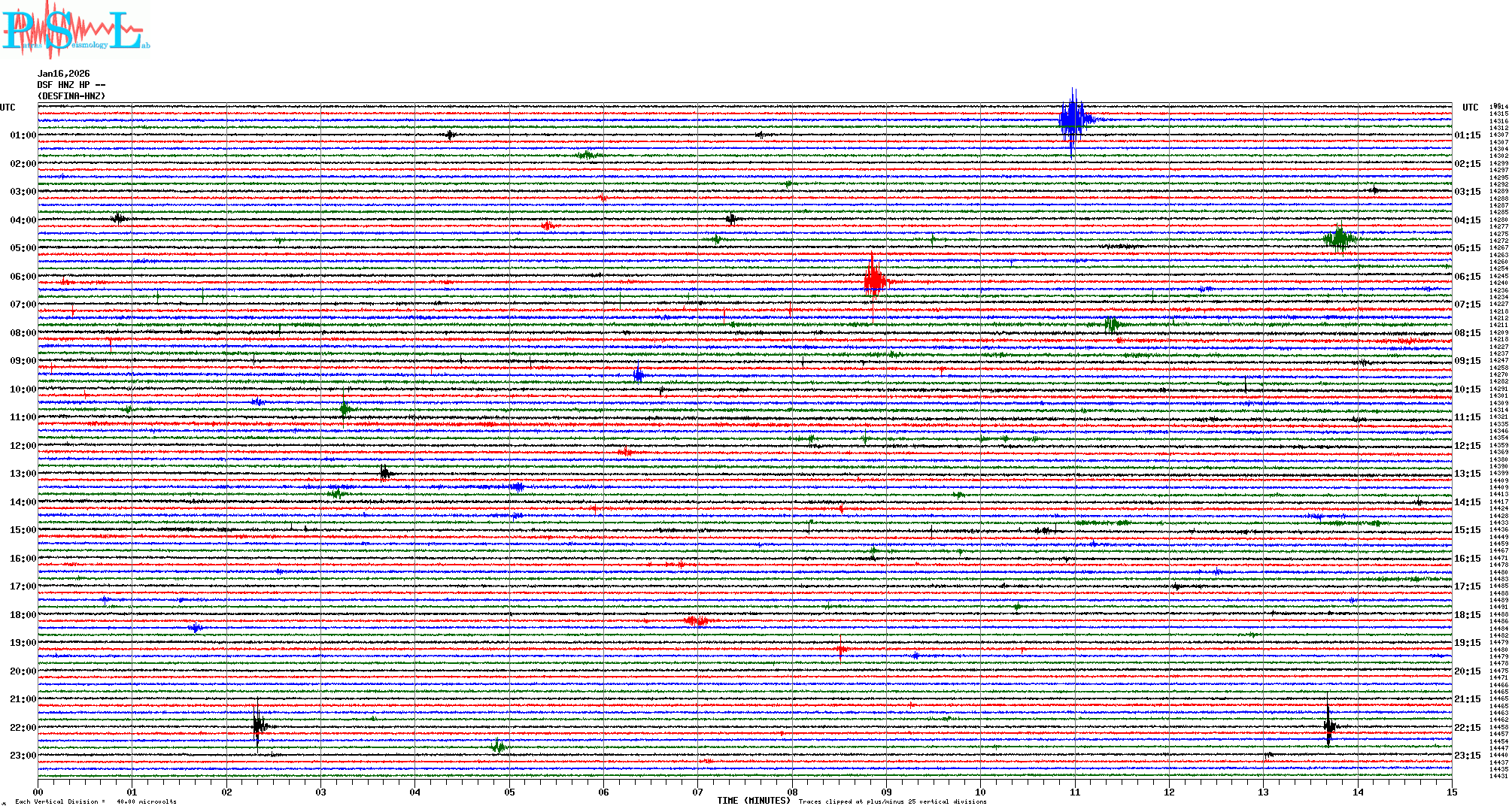Click the minute 08 marker on the bottom axis
1512x812 pixels.
[x=792, y=792]
